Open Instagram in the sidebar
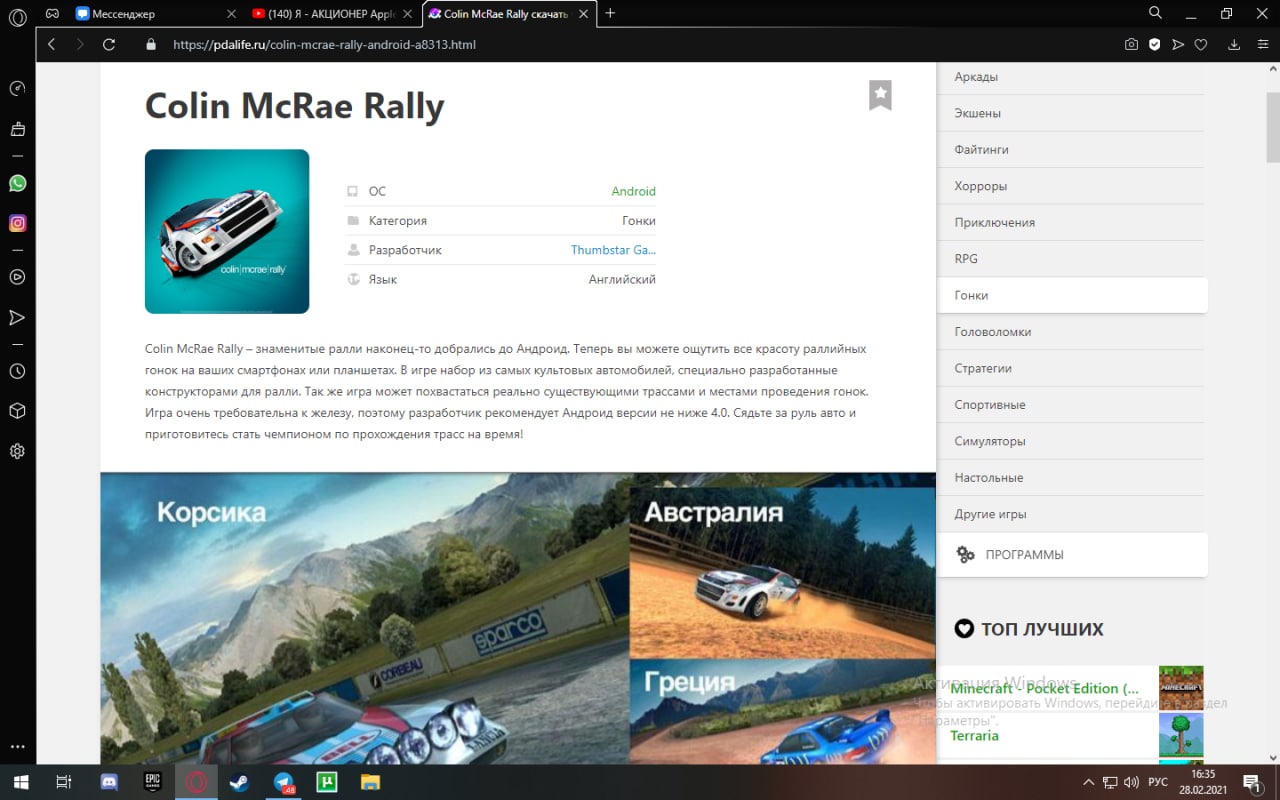This screenshot has height=800, width=1280. pyautogui.click(x=17, y=223)
